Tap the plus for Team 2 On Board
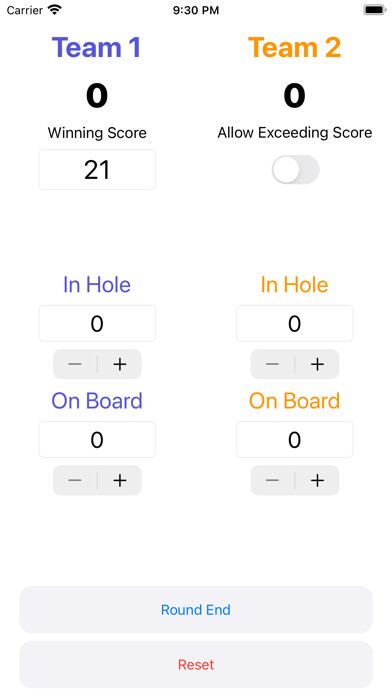Viewport: 392px width, 696px height. pyautogui.click(x=317, y=480)
